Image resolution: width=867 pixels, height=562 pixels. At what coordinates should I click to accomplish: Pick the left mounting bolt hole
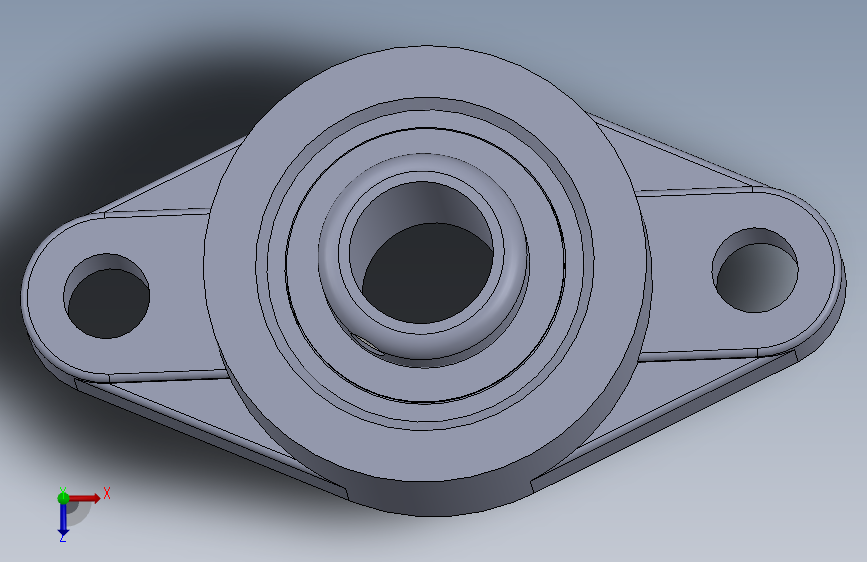click(107, 296)
